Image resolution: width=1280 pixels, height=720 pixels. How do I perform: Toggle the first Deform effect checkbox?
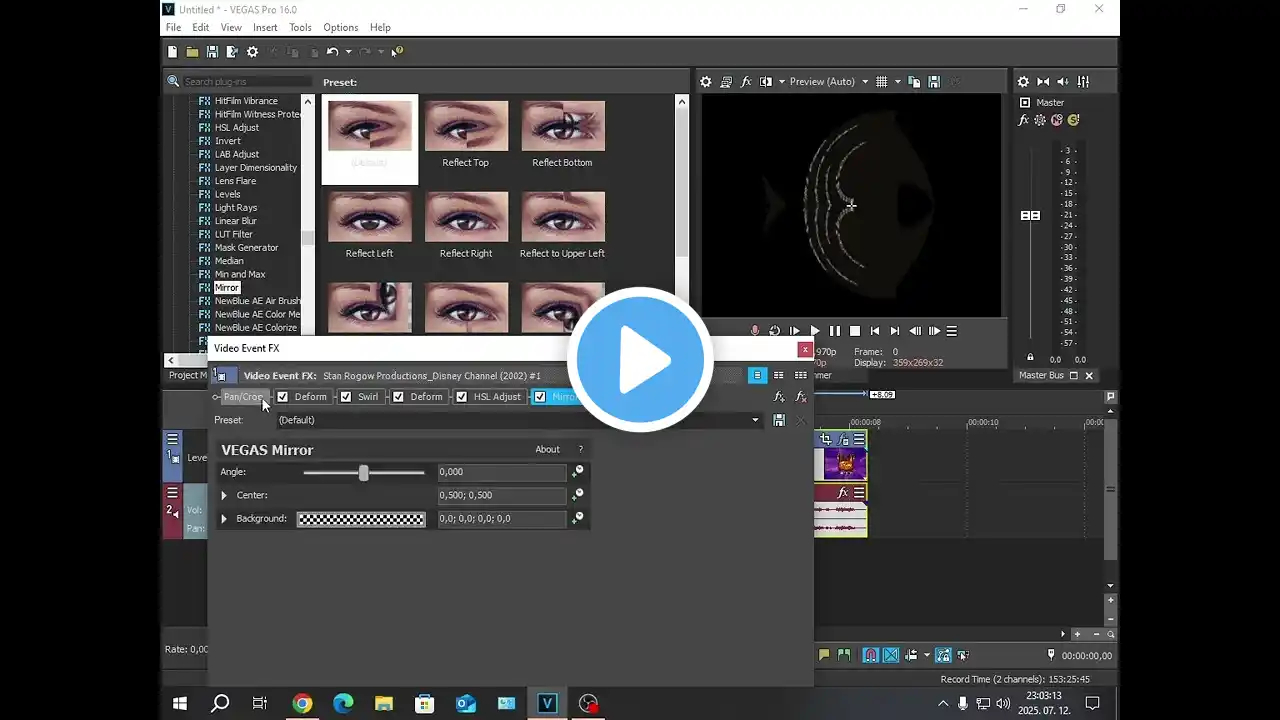[283, 397]
